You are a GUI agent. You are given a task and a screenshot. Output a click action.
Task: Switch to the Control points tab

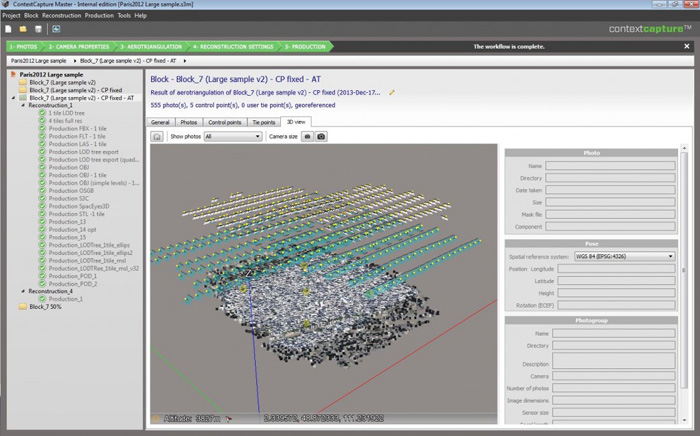pos(226,122)
